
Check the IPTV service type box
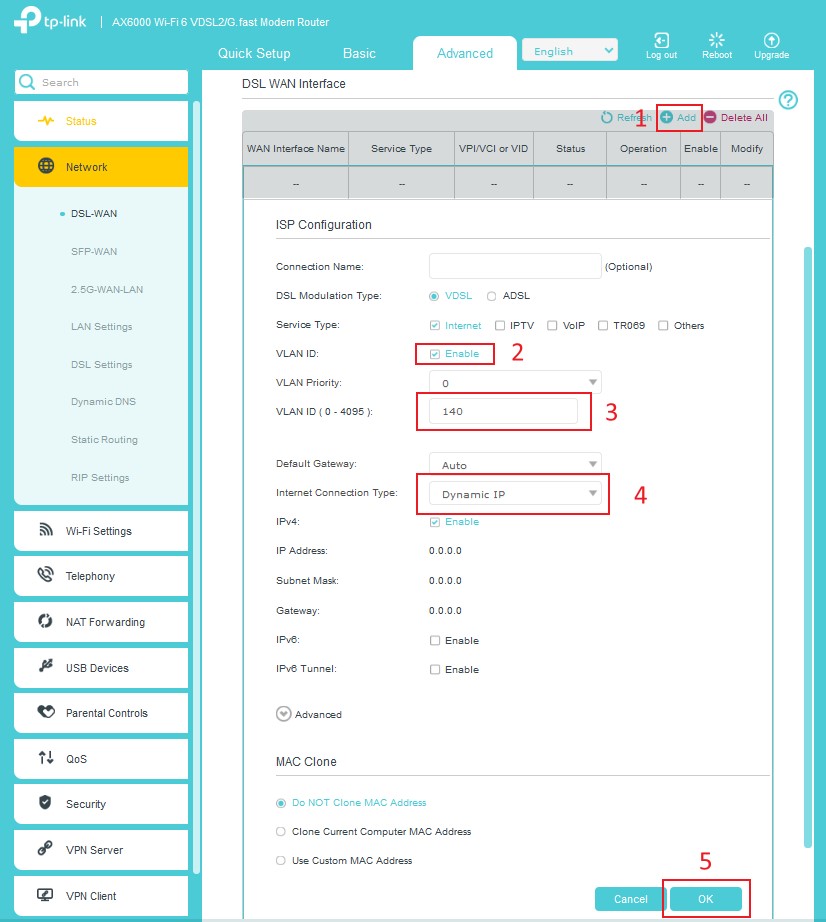click(501, 326)
